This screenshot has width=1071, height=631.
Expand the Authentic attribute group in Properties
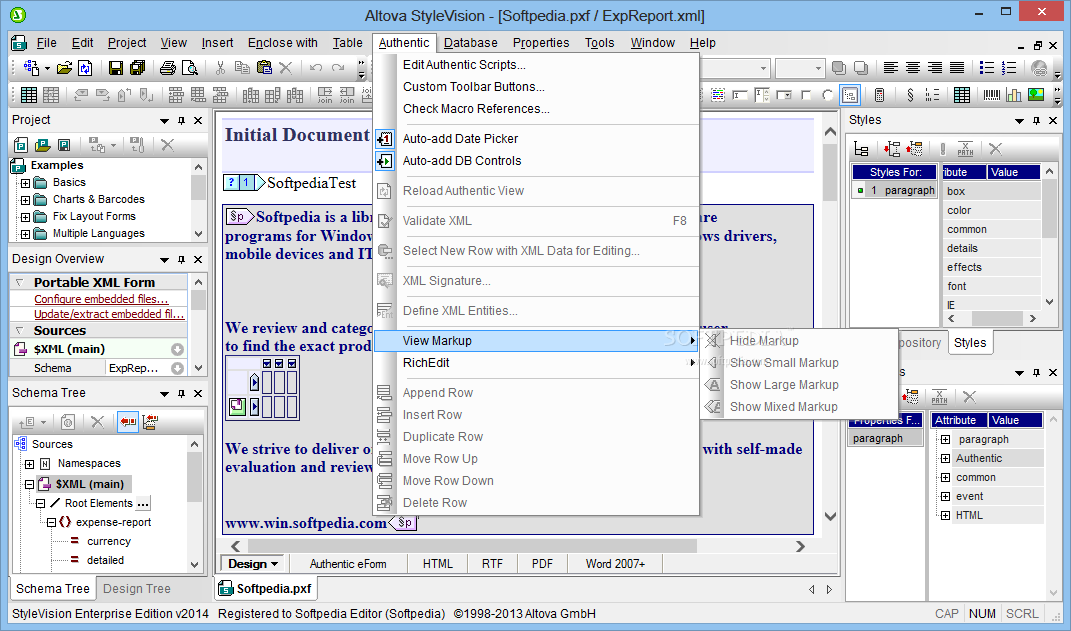[945, 459]
